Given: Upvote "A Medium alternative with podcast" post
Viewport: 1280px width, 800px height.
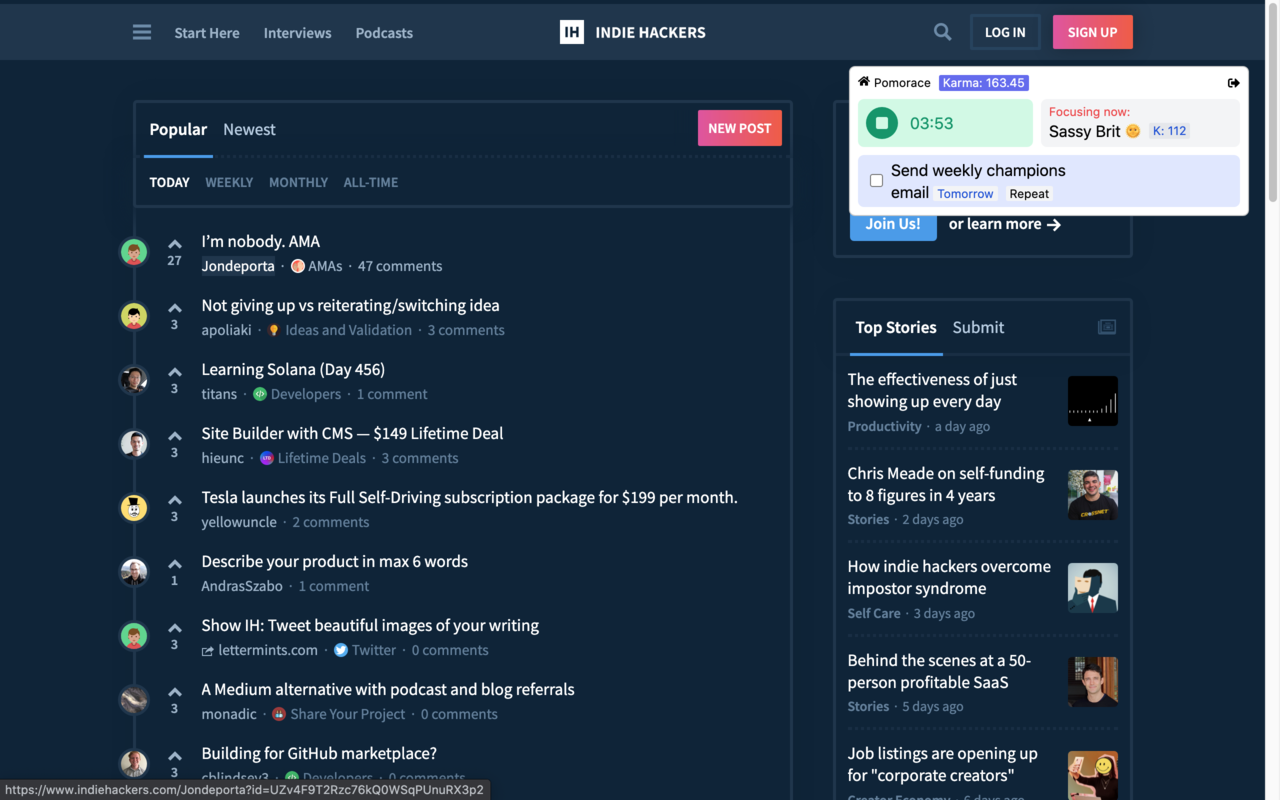Looking at the screenshot, I should point(175,692).
